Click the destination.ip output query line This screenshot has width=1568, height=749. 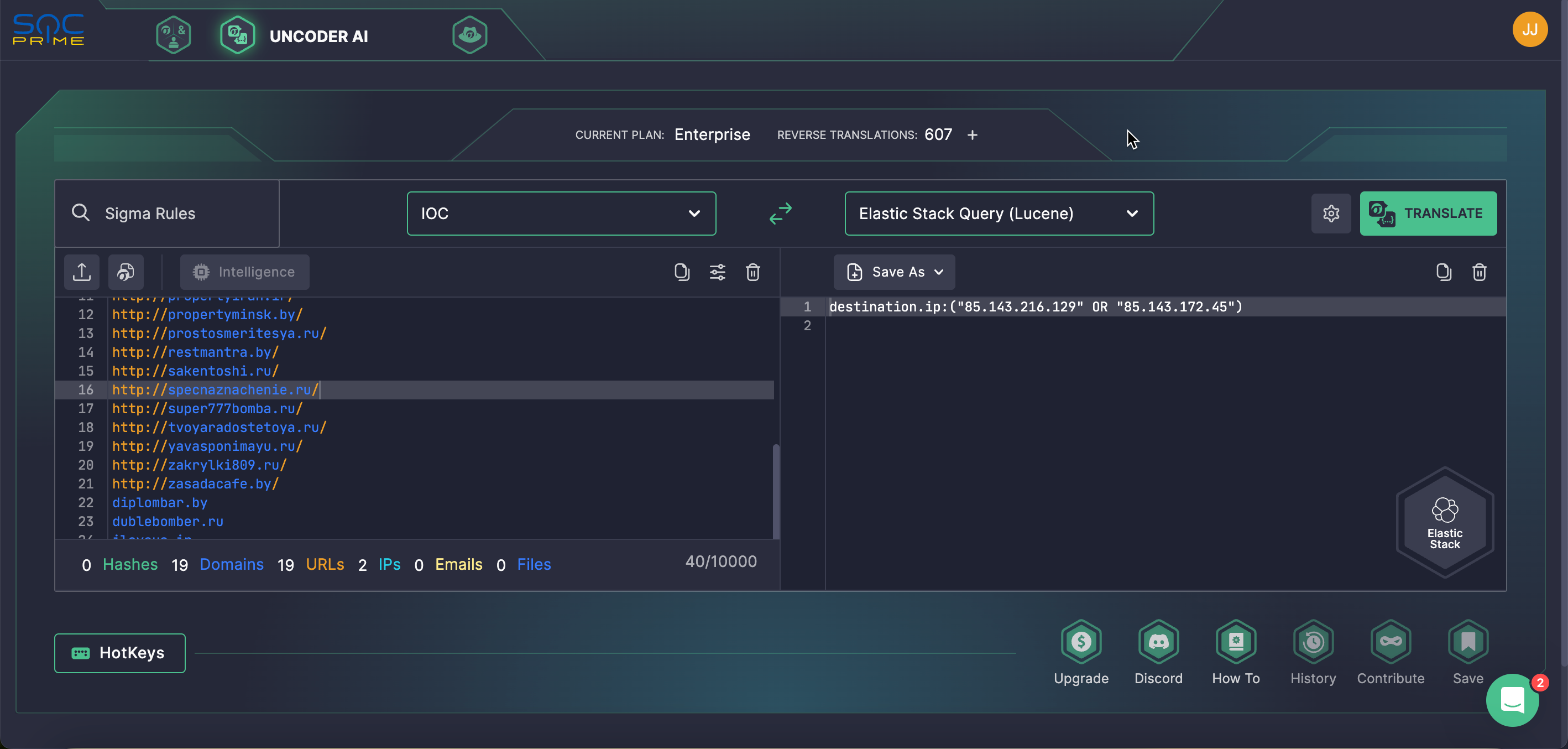(1036, 306)
